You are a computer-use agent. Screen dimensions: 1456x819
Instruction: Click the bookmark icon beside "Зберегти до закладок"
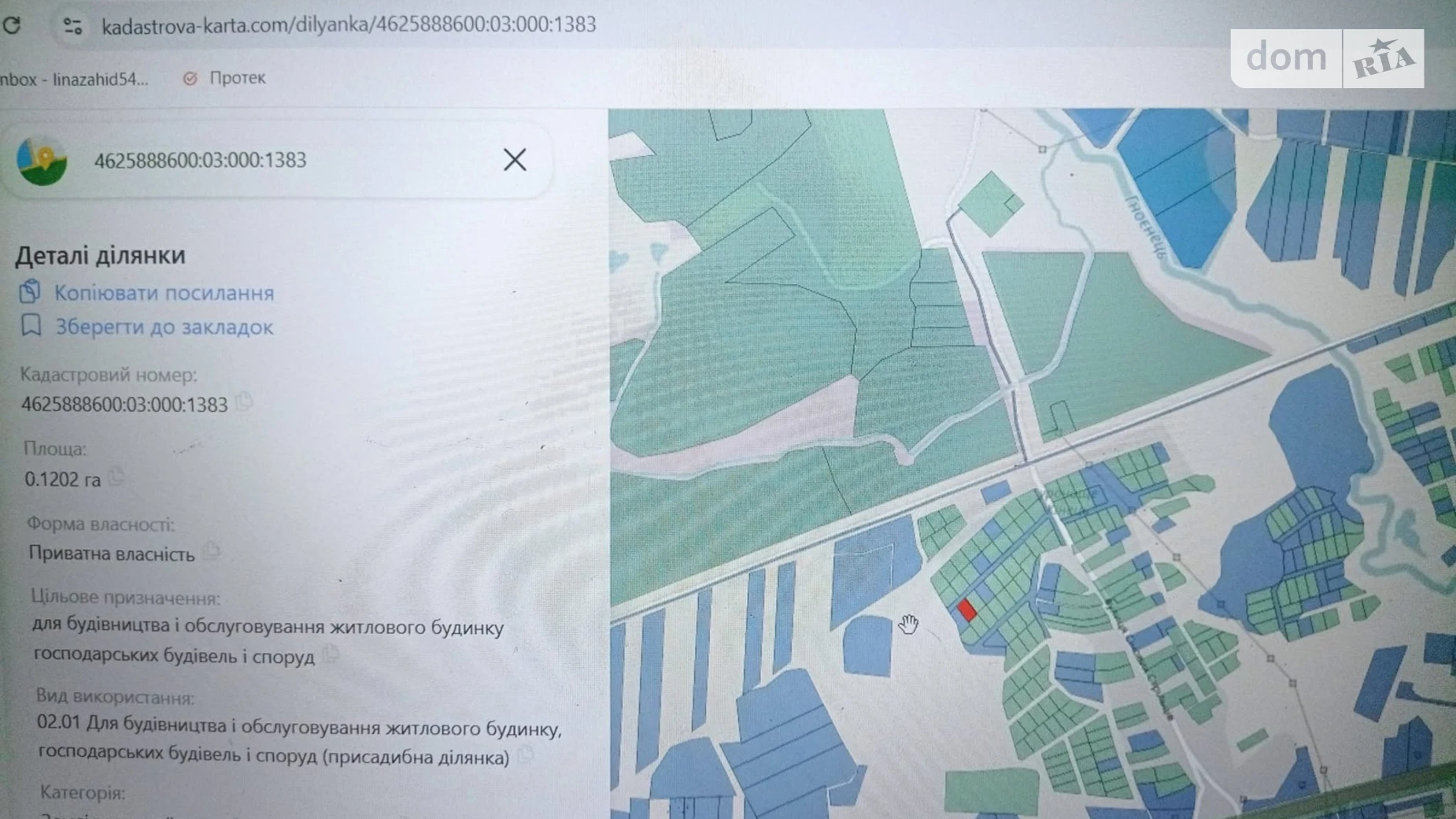[31, 327]
